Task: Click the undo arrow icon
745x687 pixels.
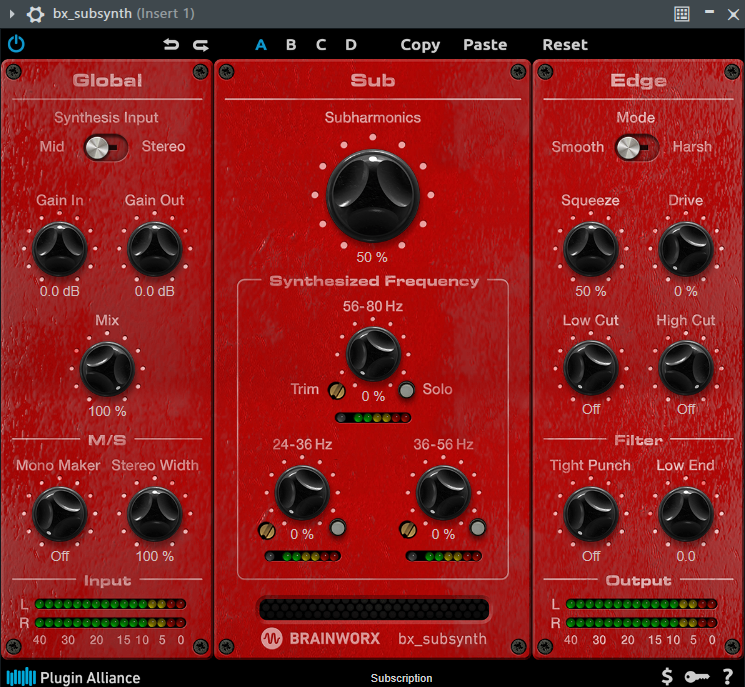Action: click(x=171, y=45)
